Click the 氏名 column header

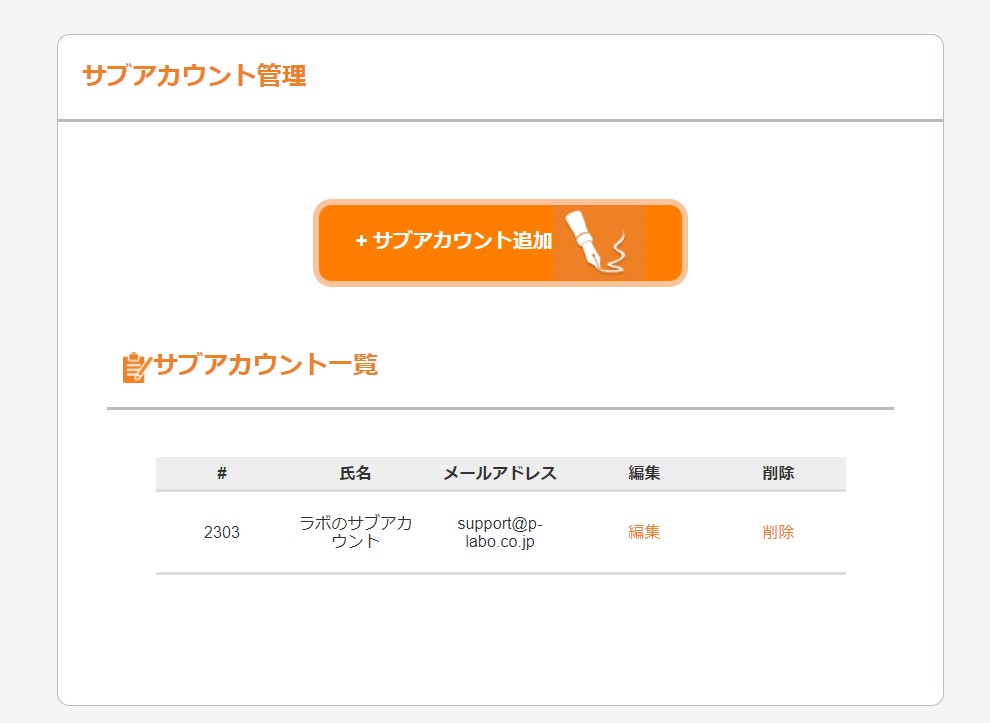(x=355, y=473)
